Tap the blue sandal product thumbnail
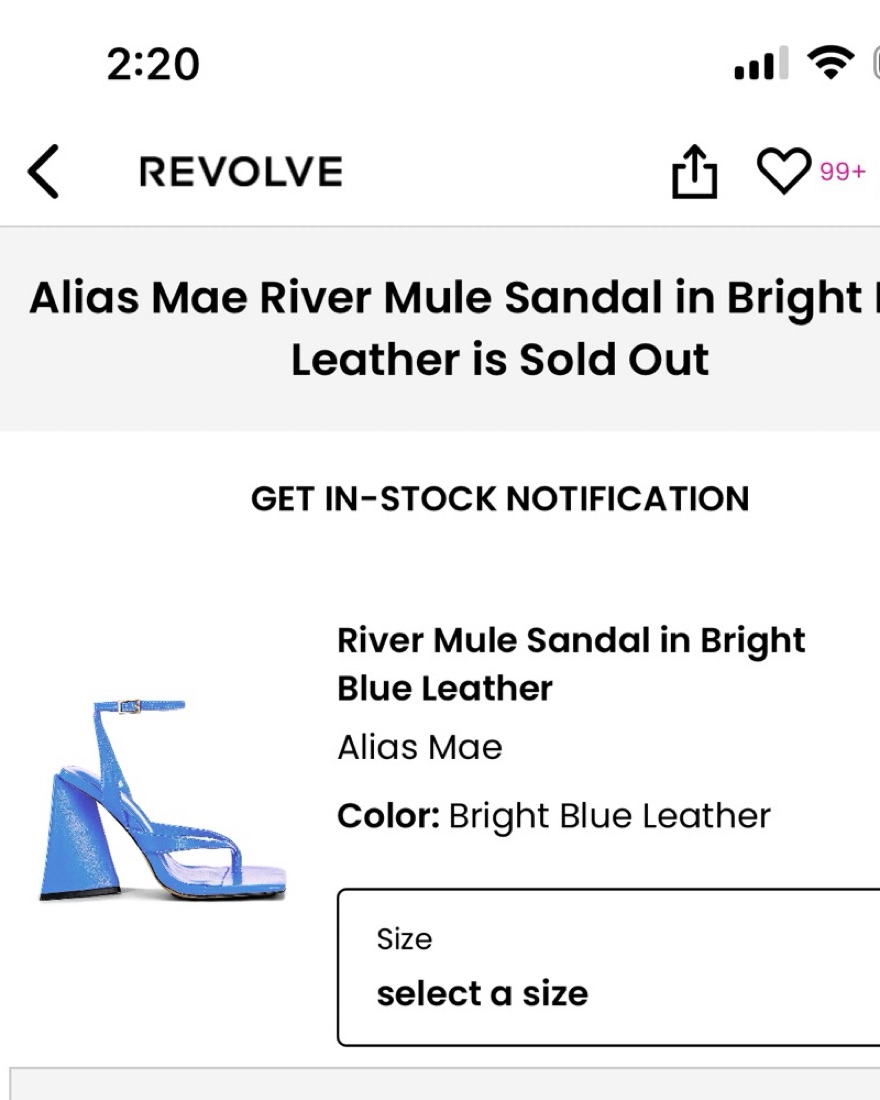The width and height of the screenshot is (880, 1100). pos(163,800)
